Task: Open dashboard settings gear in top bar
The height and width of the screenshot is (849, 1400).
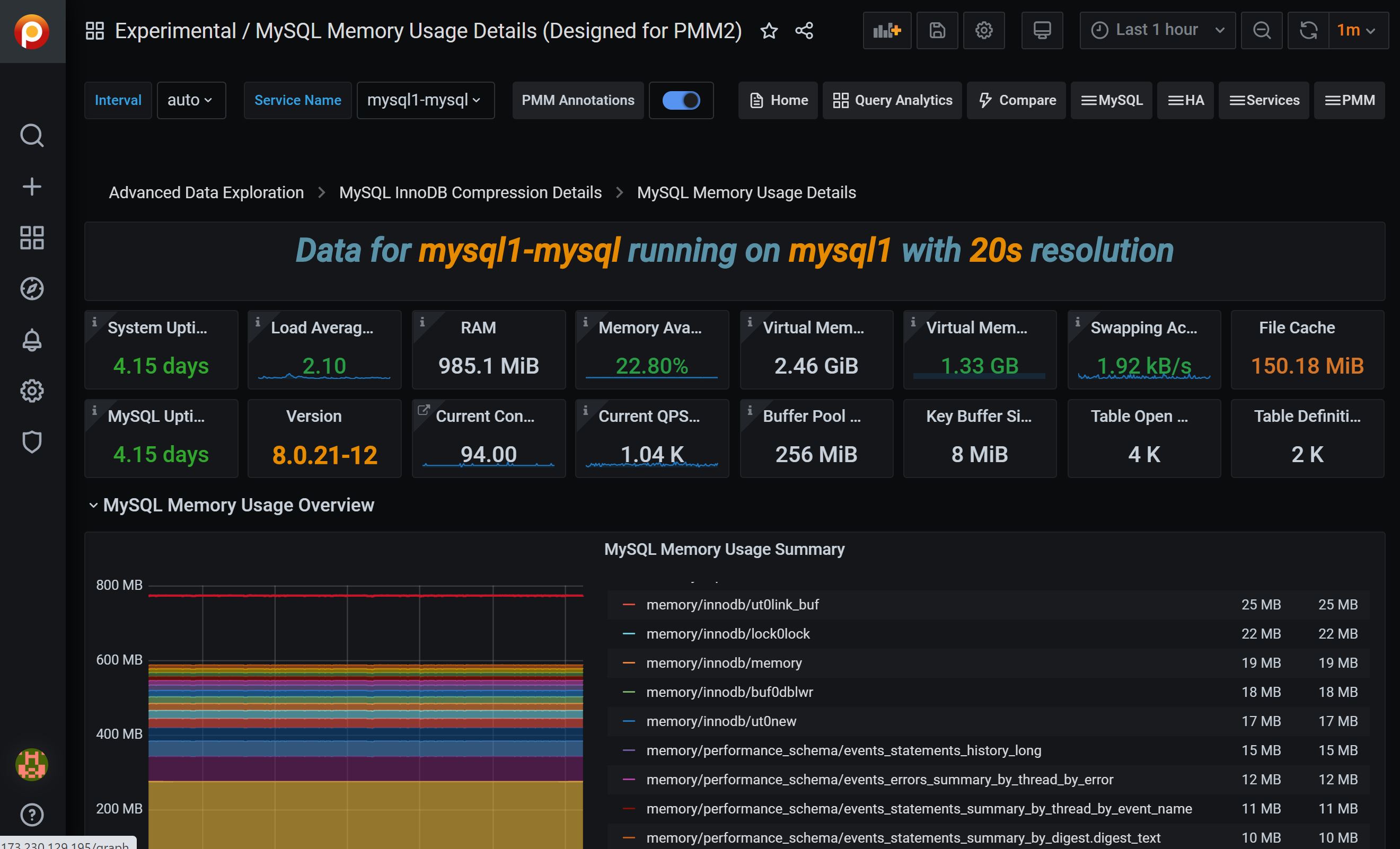Action: 983,30
